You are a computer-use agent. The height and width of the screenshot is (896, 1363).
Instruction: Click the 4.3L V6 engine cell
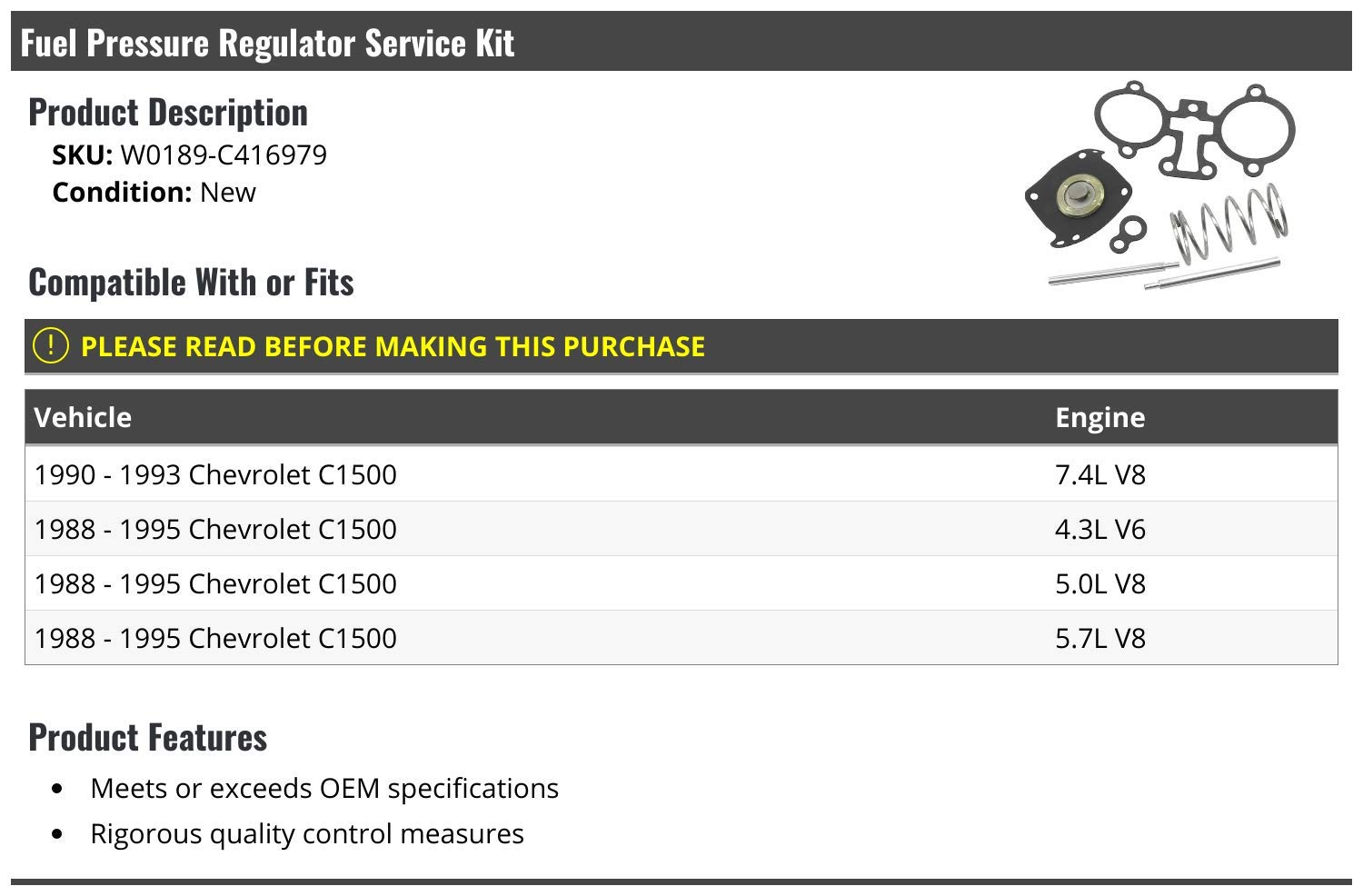[x=1099, y=529]
